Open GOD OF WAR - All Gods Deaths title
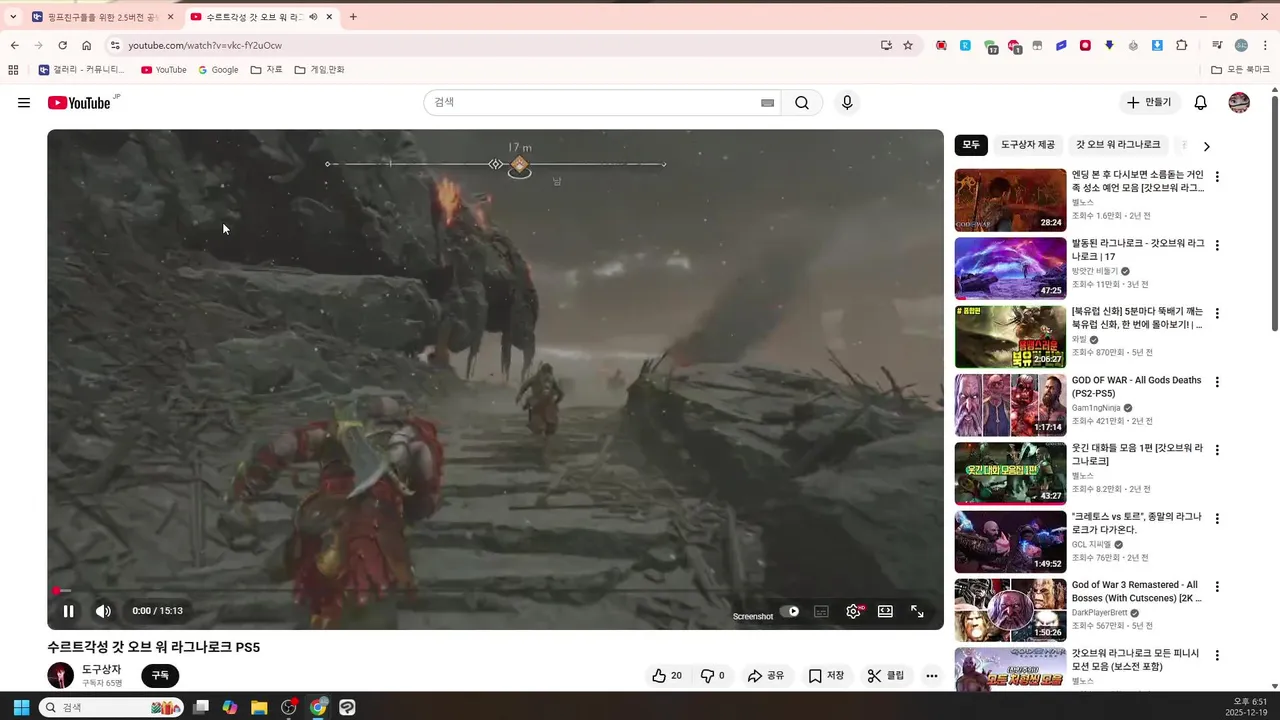This screenshot has width=1280, height=720. [1136, 386]
